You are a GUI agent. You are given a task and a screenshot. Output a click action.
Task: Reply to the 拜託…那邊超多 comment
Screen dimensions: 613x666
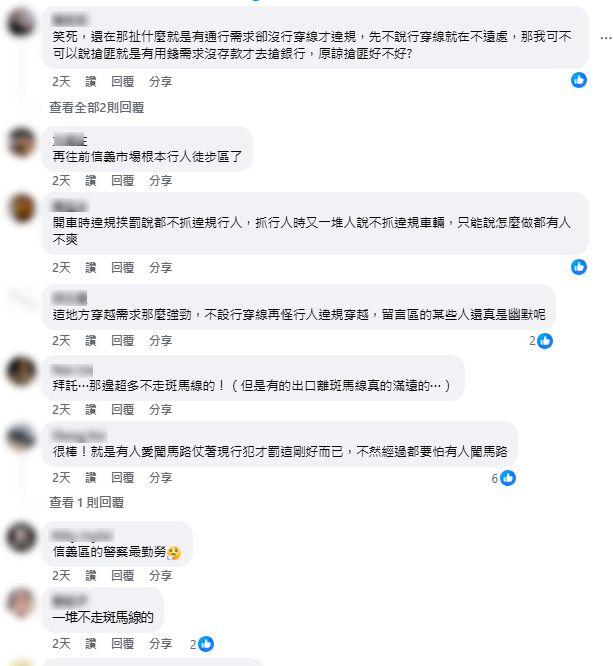point(123,409)
